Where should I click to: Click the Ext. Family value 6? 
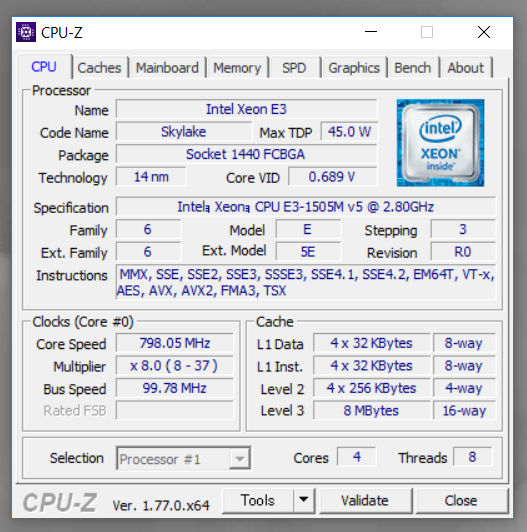pos(148,252)
